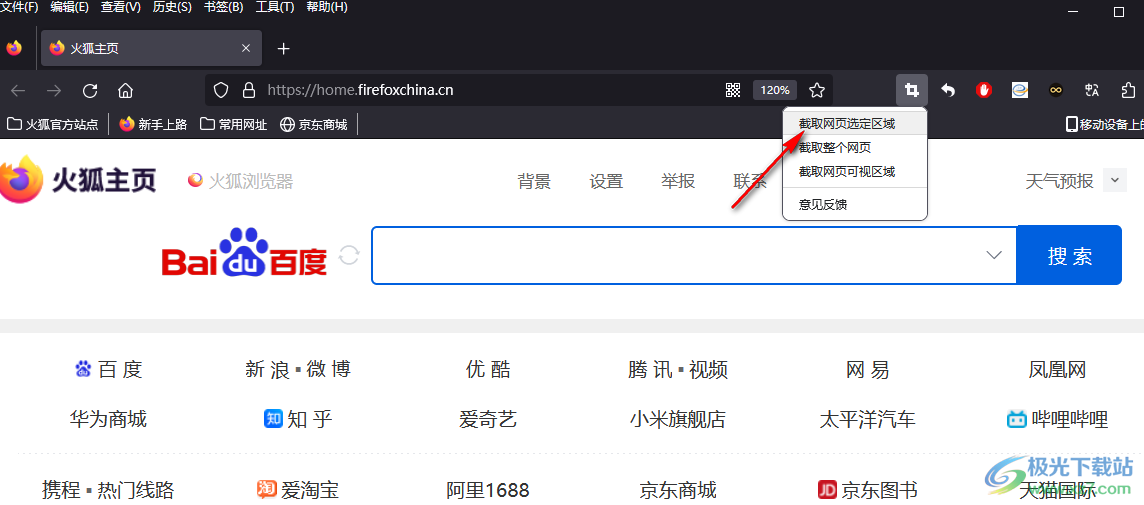This screenshot has height=505, width=1144.
Task: Open the red ad blocker extension icon
Action: coord(983,90)
